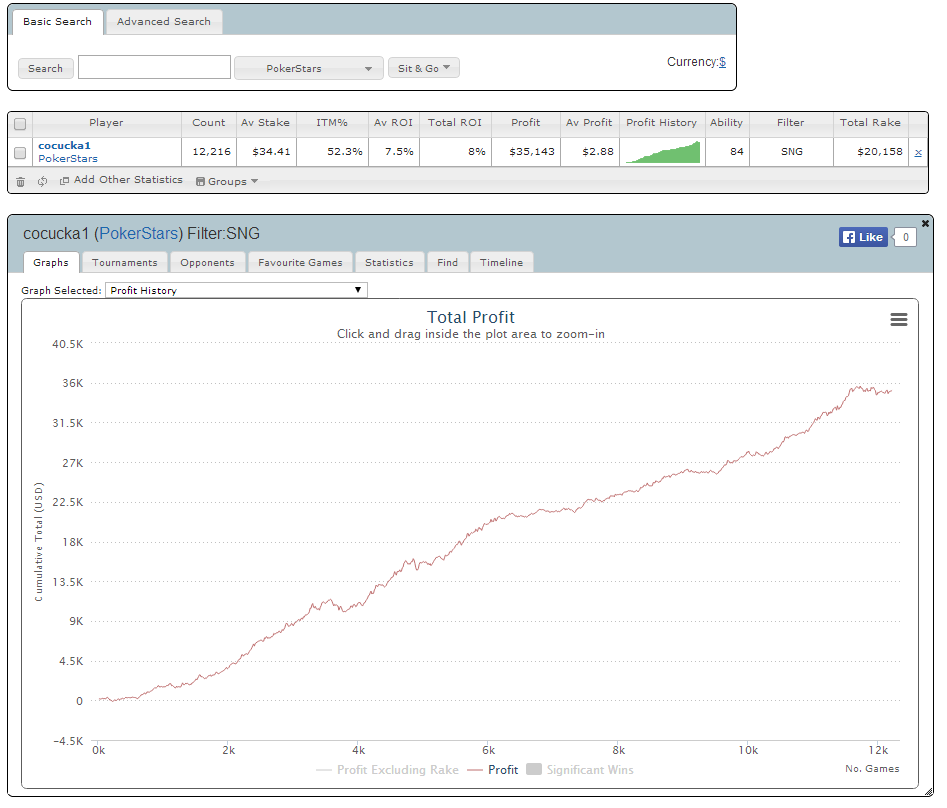
Task: Click the player search input field
Action: click(155, 67)
